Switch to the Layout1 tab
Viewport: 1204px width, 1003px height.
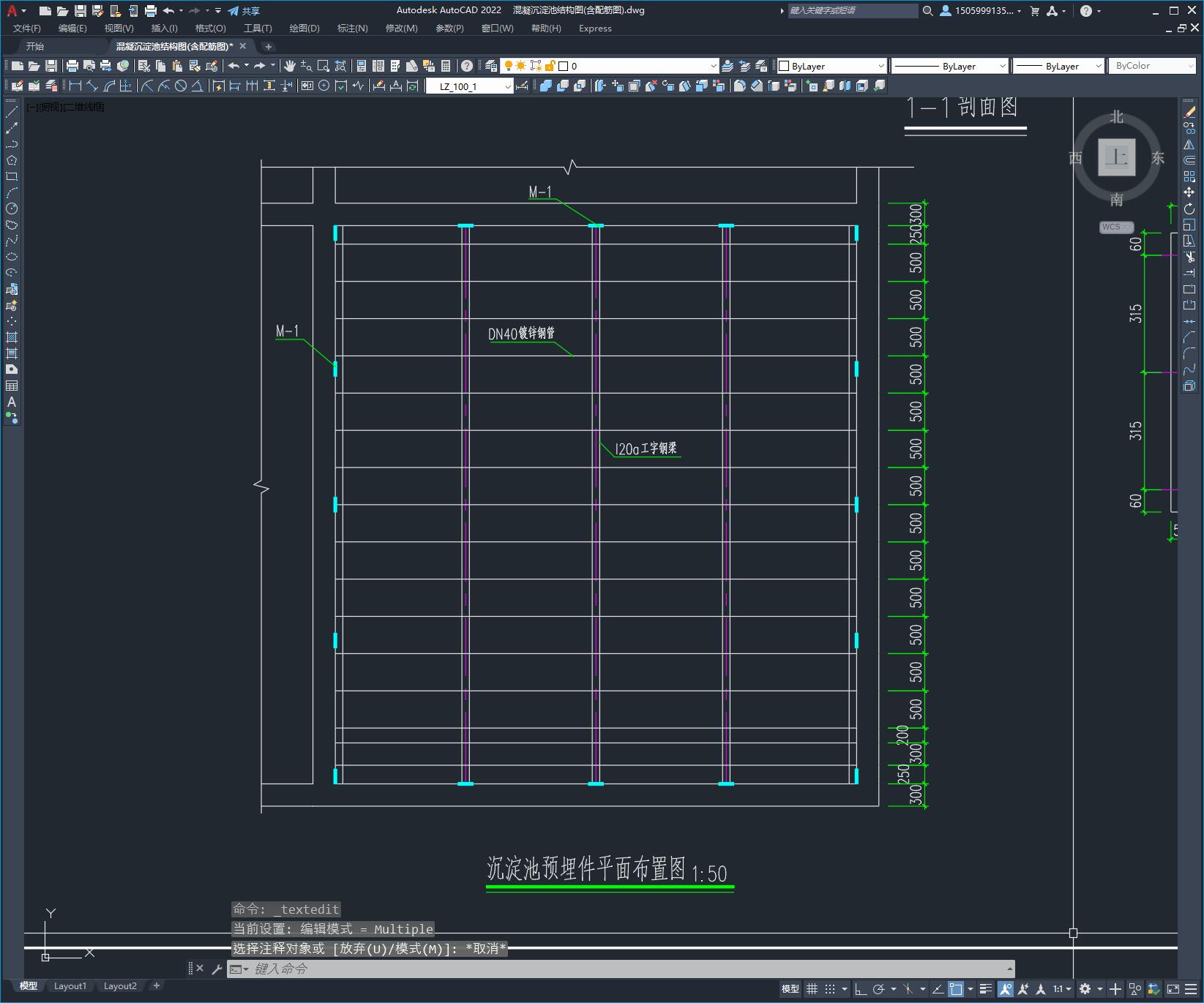pyautogui.click(x=70, y=986)
